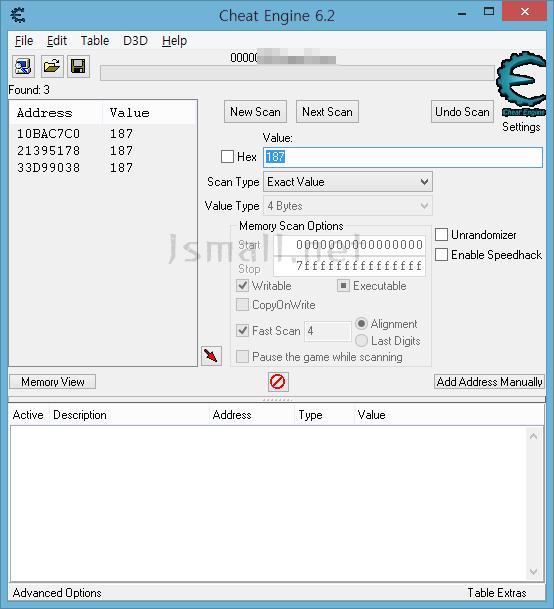The width and height of the screenshot is (554, 609).
Task: Toggle the Writable checkbox
Action: tap(242, 286)
